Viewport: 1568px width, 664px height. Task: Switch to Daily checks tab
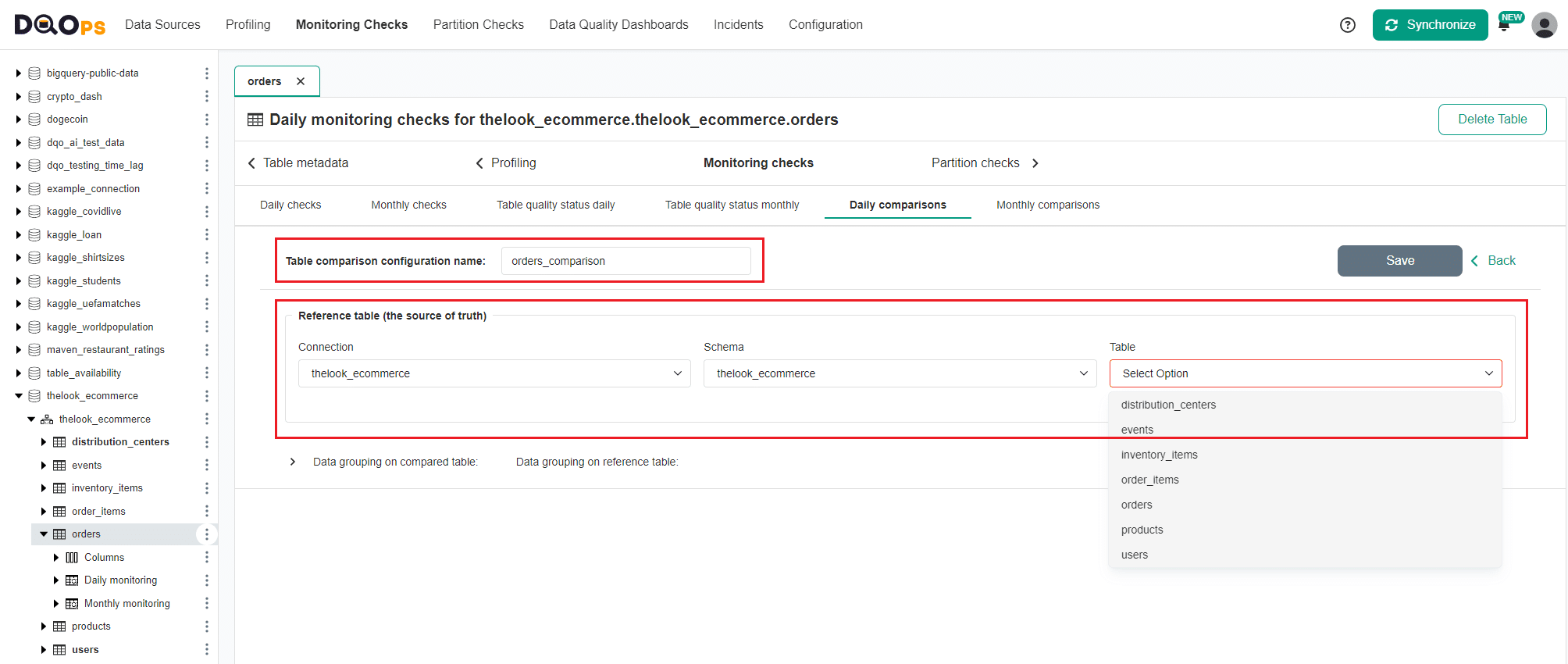click(290, 205)
